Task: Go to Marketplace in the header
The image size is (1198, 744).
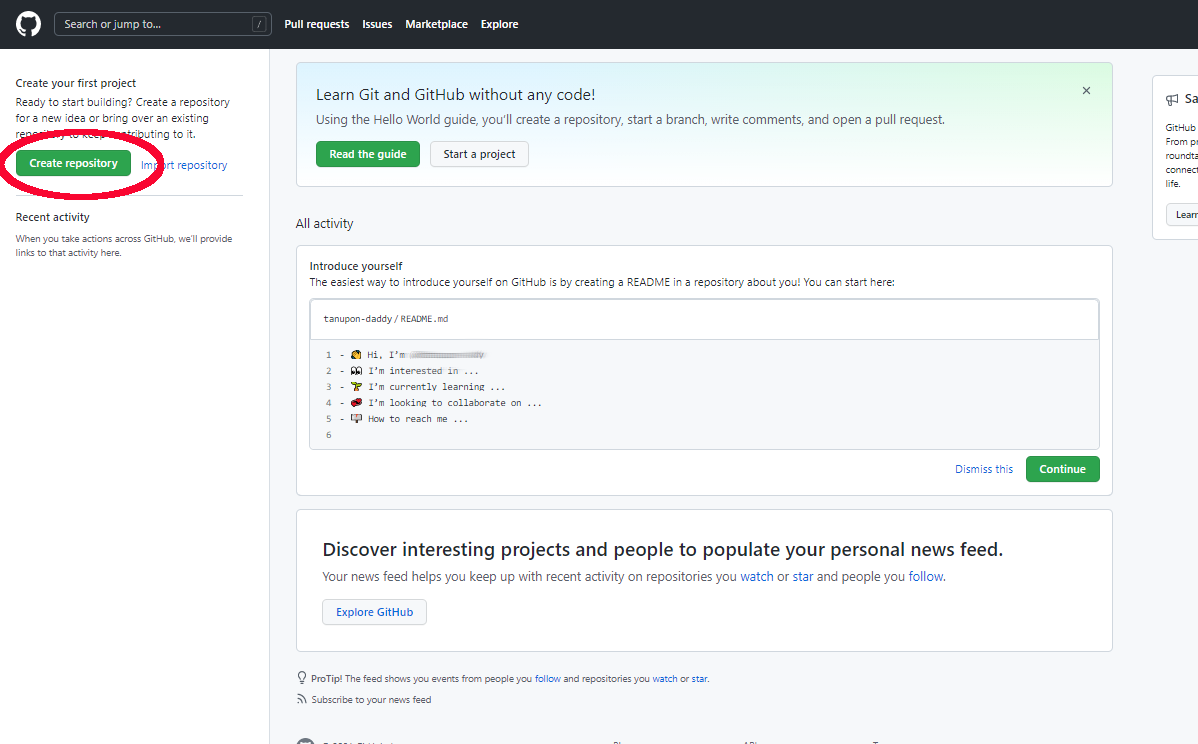Action: click(436, 24)
